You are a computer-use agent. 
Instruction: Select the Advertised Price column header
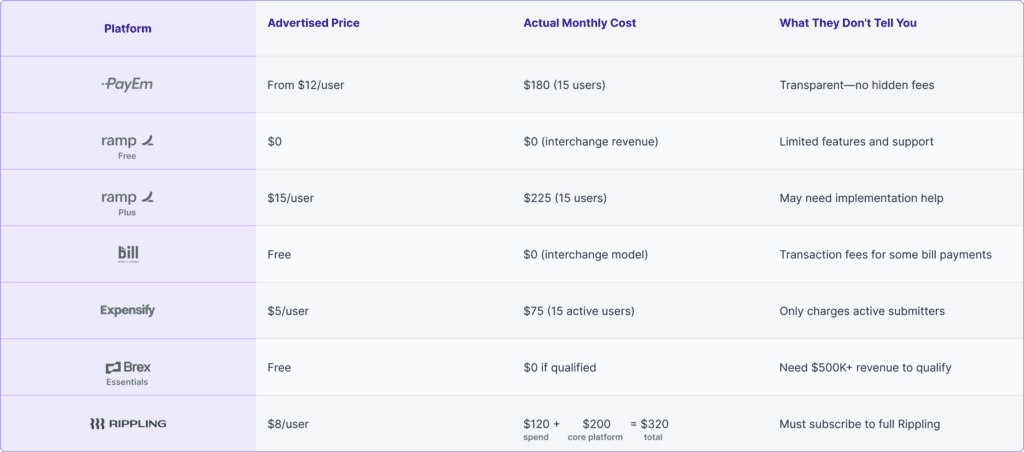coord(312,23)
